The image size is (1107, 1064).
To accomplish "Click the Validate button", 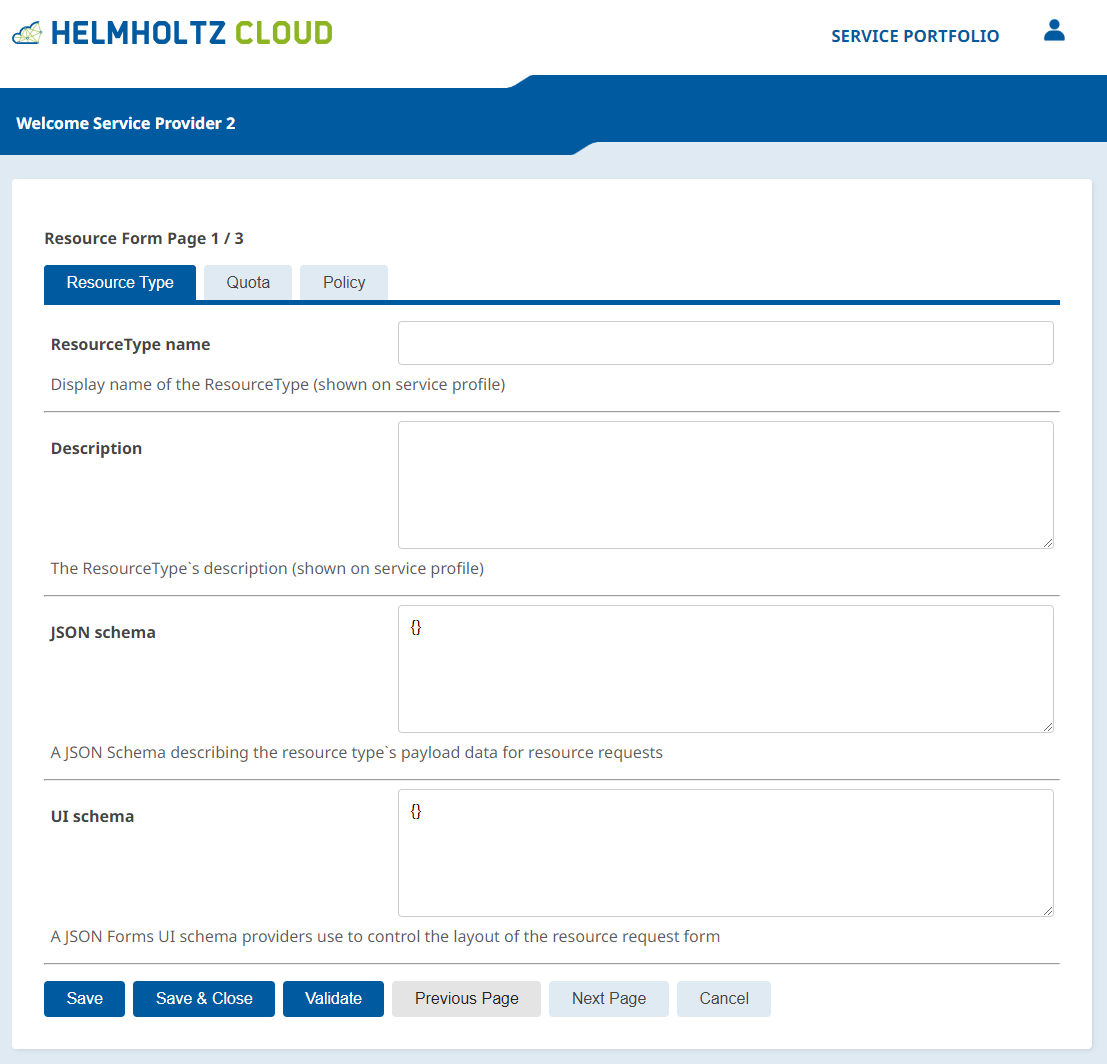I will click(x=333, y=998).
